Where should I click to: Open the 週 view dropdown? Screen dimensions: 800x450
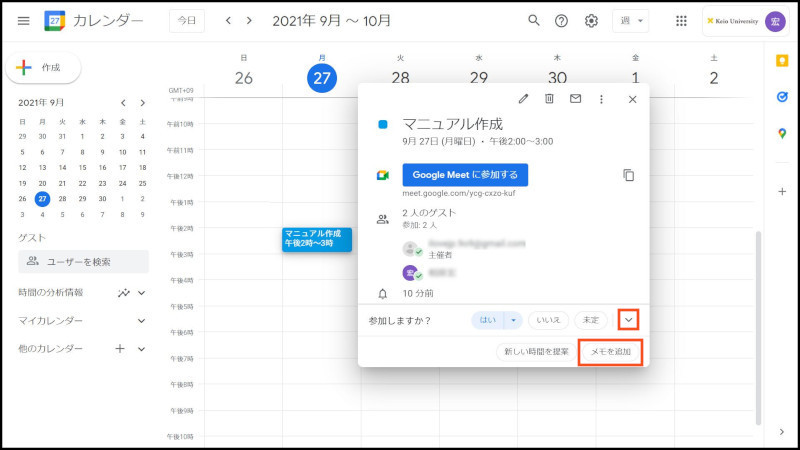(x=630, y=21)
